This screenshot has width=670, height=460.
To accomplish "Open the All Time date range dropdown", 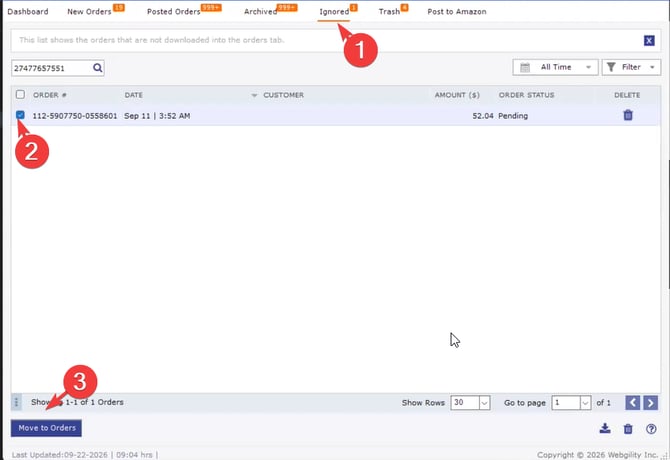I will coord(555,67).
